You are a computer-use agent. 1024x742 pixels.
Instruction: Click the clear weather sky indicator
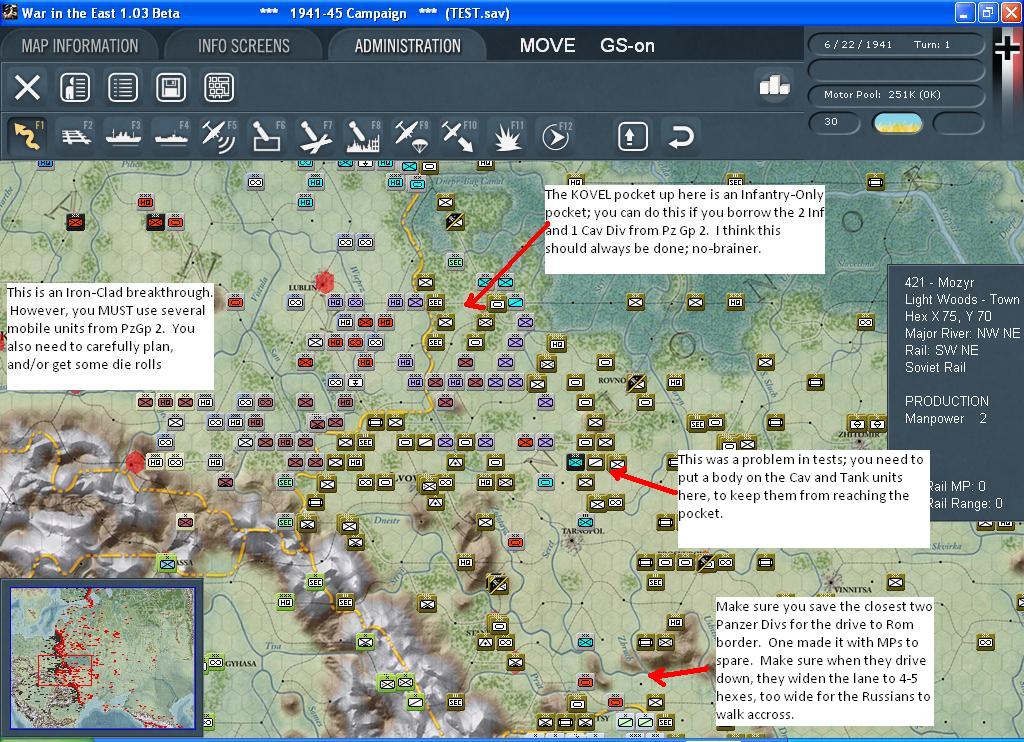pyautogui.click(x=898, y=122)
